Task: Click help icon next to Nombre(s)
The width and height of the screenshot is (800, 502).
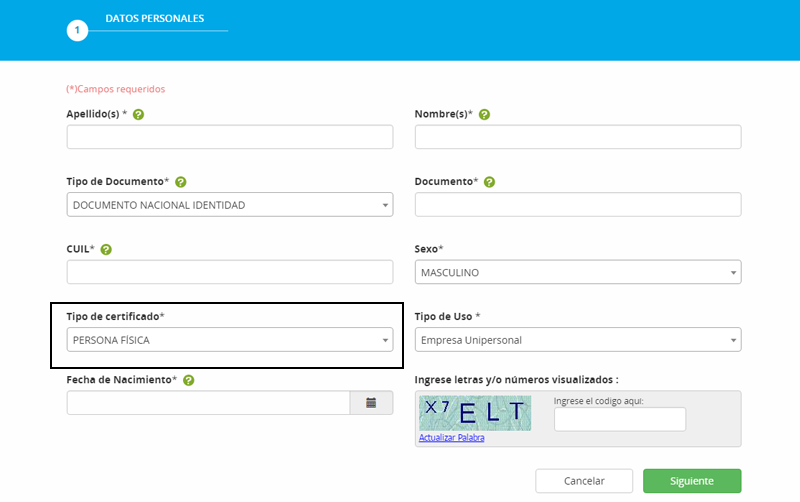Action: tap(484, 114)
